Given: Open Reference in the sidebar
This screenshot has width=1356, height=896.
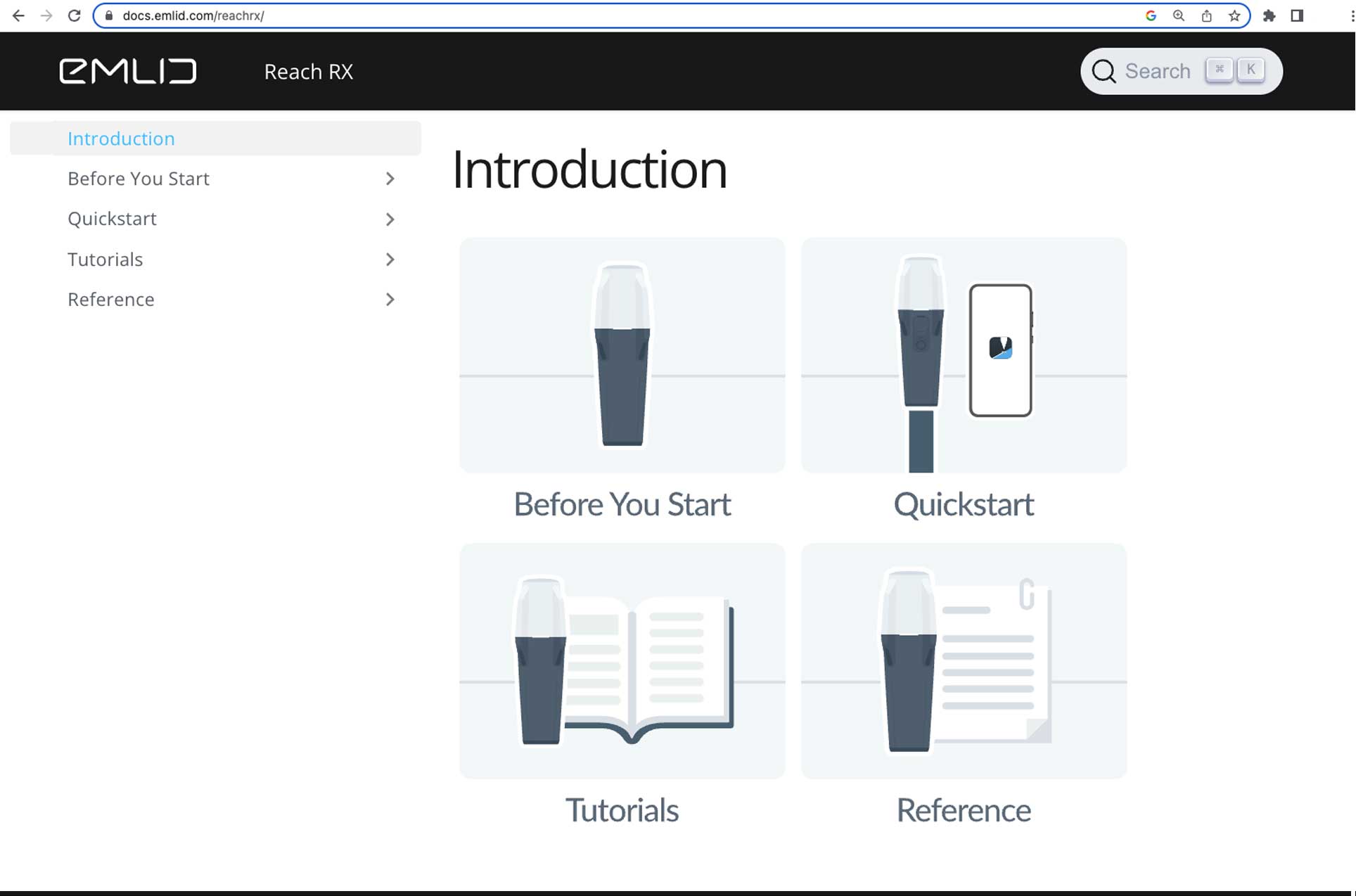Looking at the screenshot, I should pos(110,300).
